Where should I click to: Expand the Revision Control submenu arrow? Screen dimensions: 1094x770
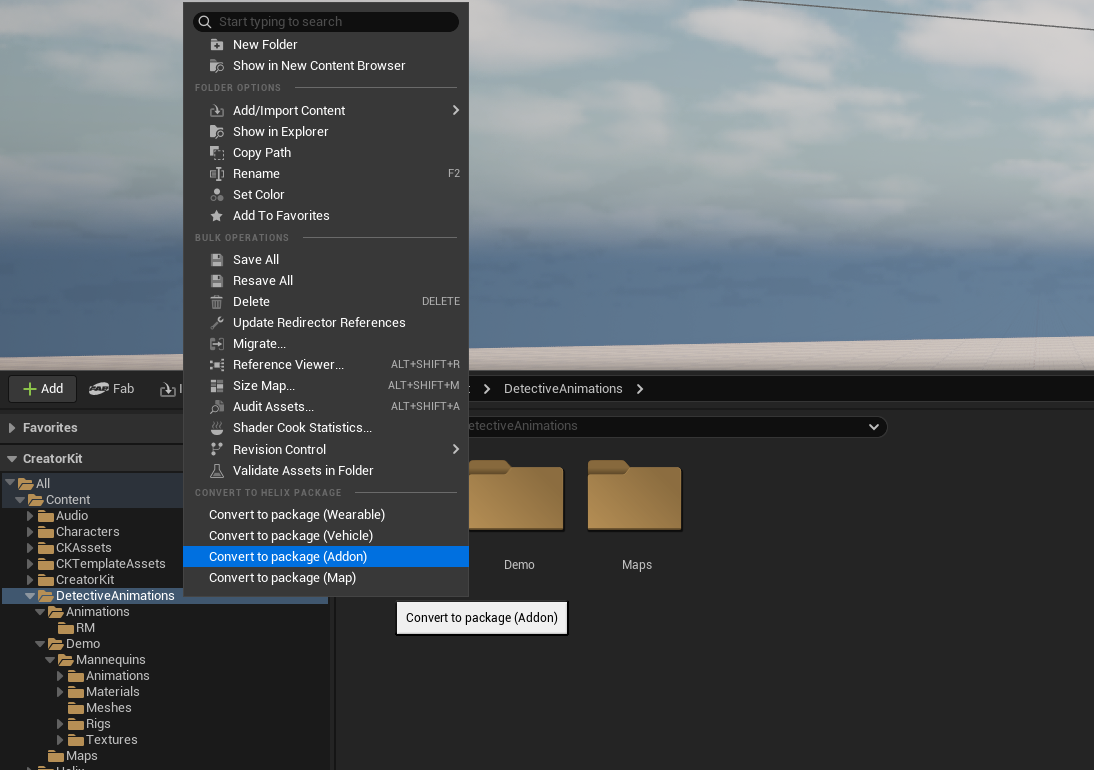tap(455, 450)
